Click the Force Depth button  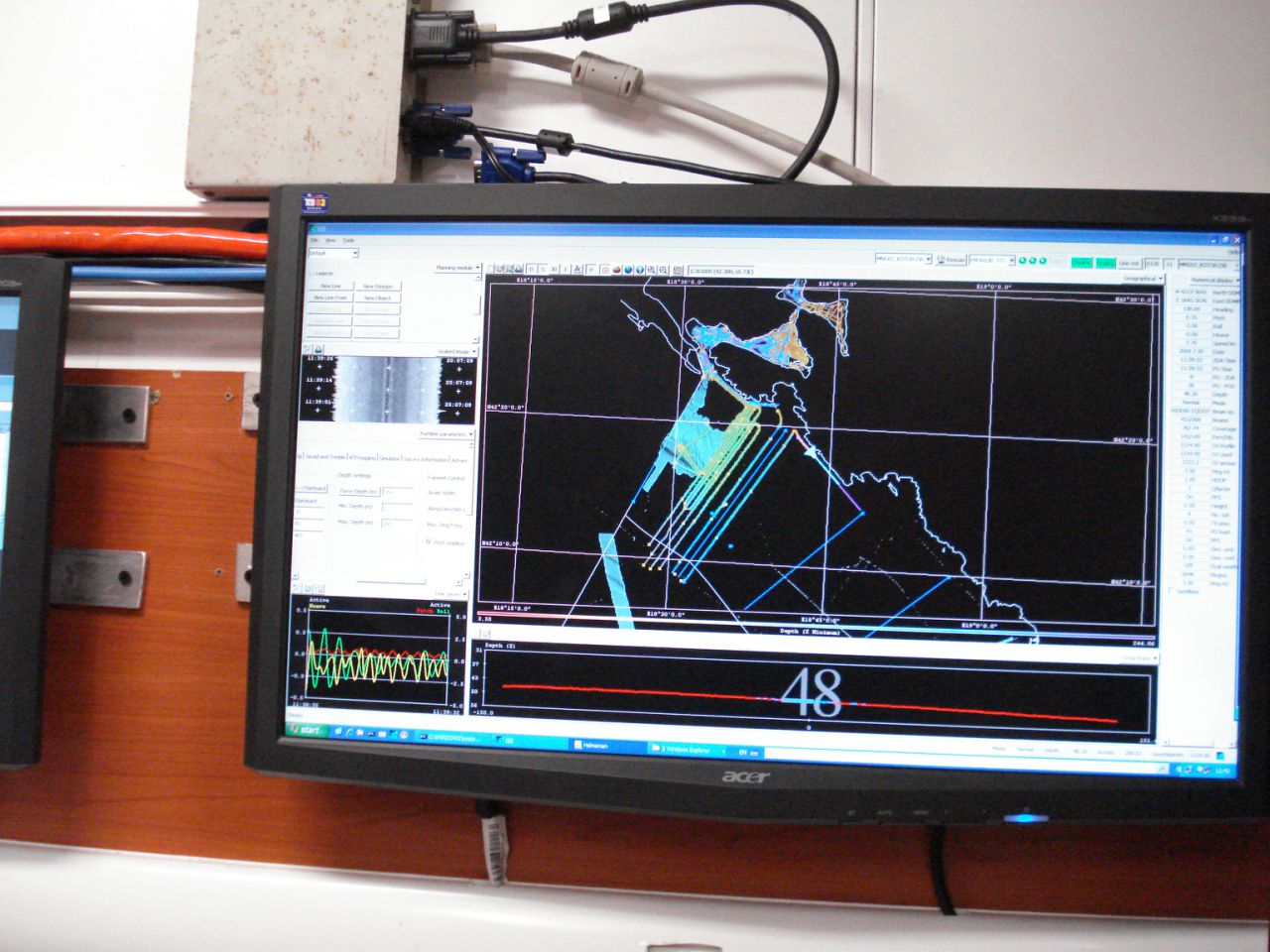pyautogui.click(x=358, y=491)
